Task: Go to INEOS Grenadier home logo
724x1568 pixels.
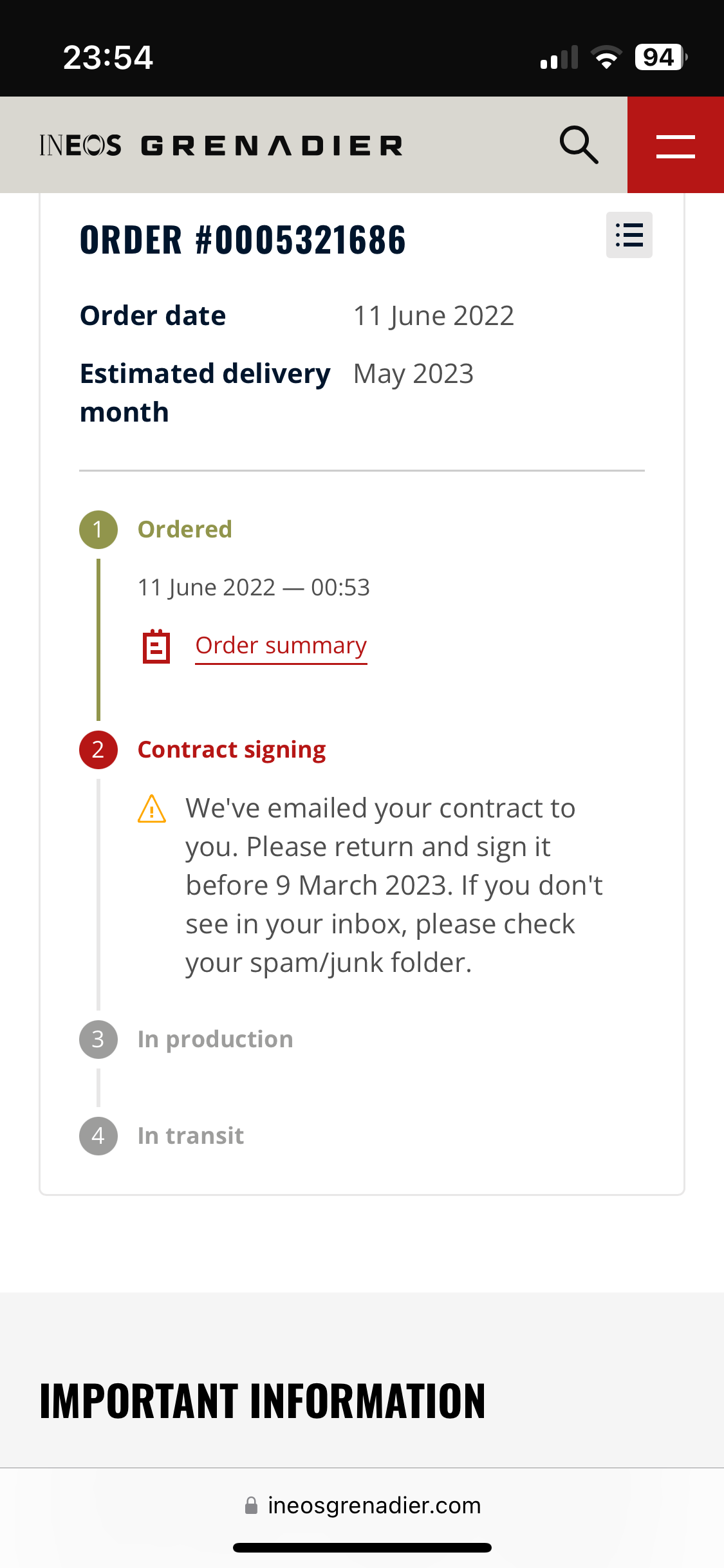Action: point(221,145)
